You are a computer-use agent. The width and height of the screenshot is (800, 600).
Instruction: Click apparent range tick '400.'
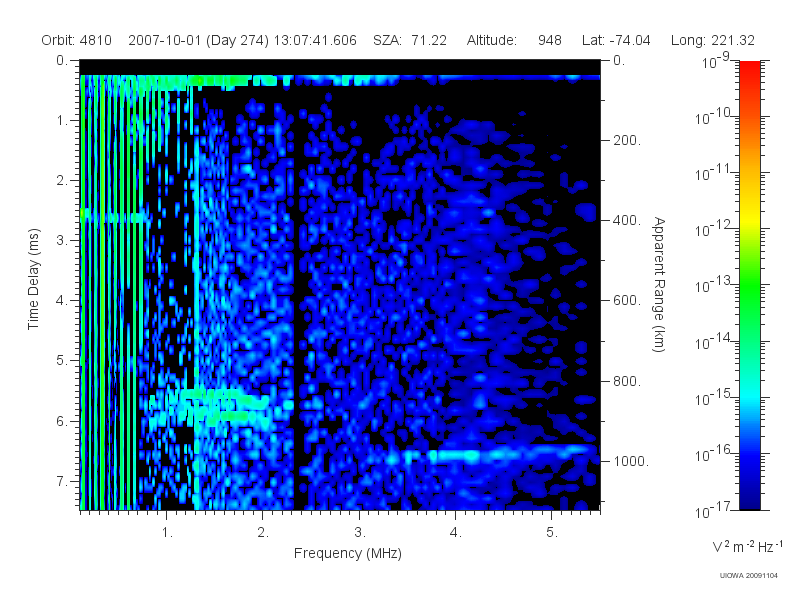[627, 220]
